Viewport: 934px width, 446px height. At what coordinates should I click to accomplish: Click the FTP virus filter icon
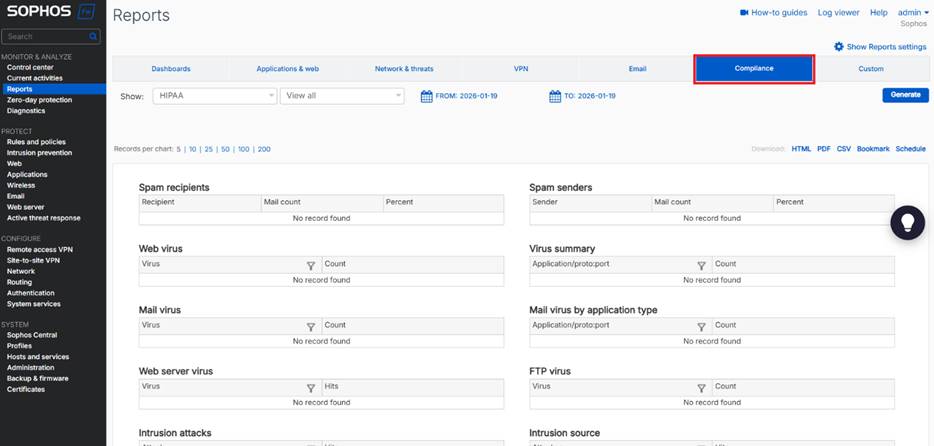[701, 386]
